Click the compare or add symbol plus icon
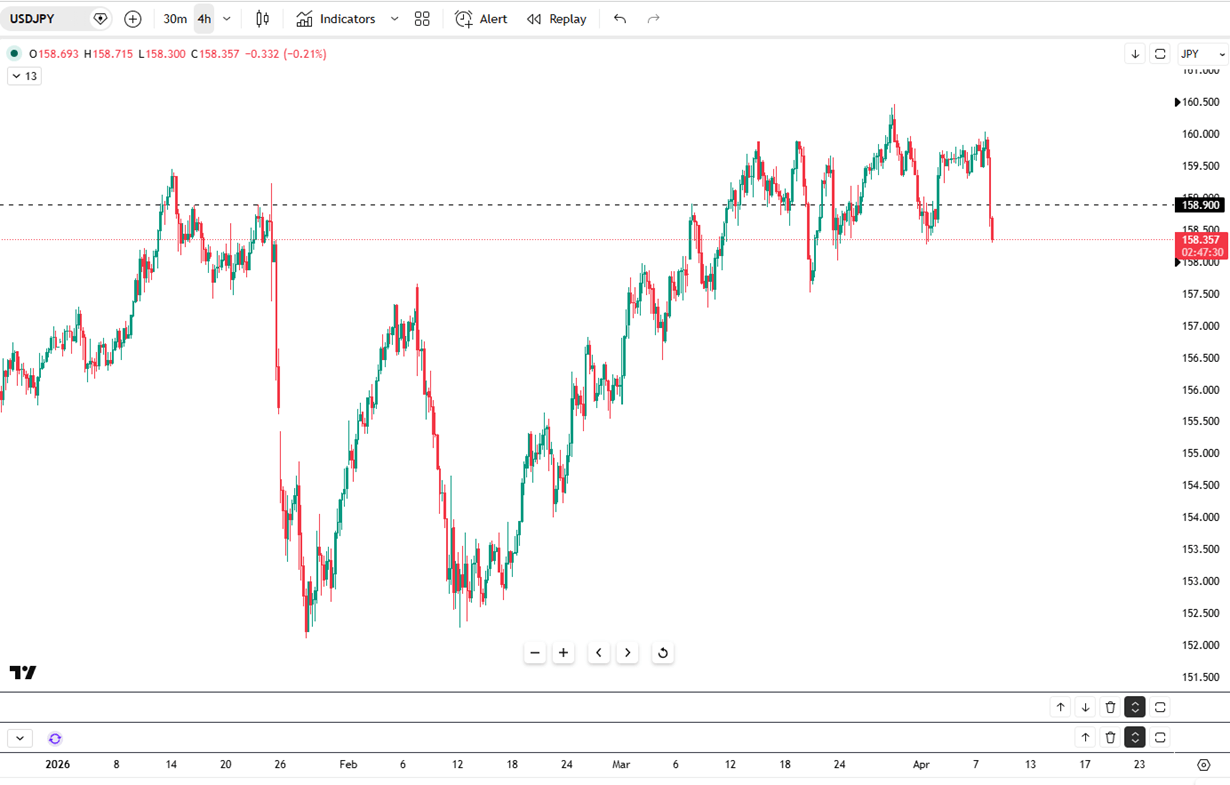Screen dimensions: 1230x785 tap(133, 19)
